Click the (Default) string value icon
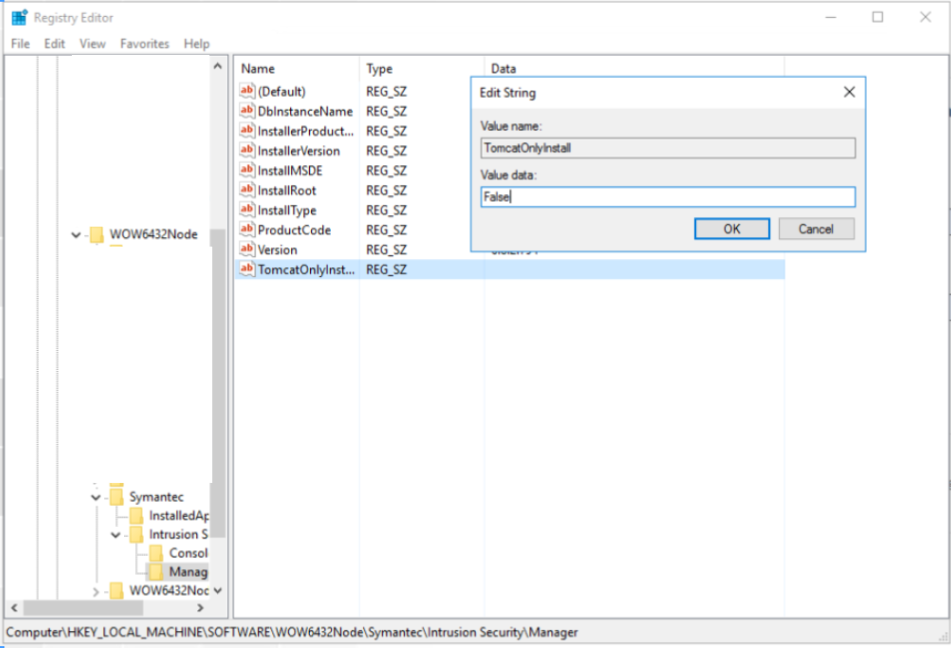This screenshot has width=951, height=648. [247, 91]
